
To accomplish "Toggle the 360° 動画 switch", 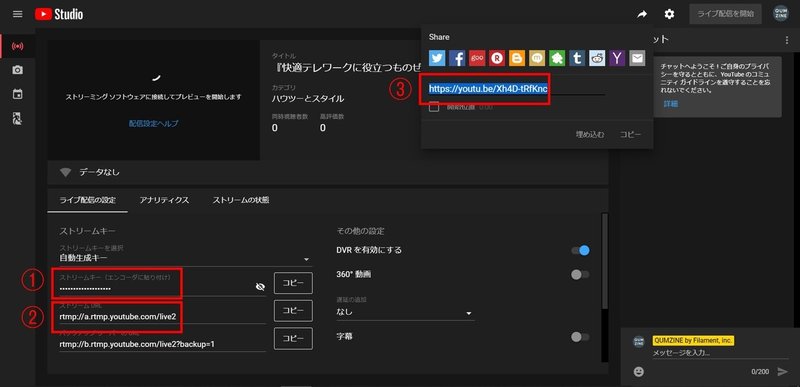I will tap(581, 274).
